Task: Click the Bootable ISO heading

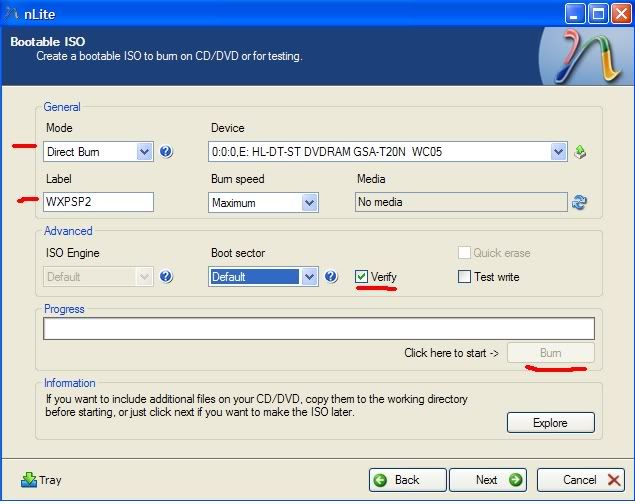Action: point(48,42)
